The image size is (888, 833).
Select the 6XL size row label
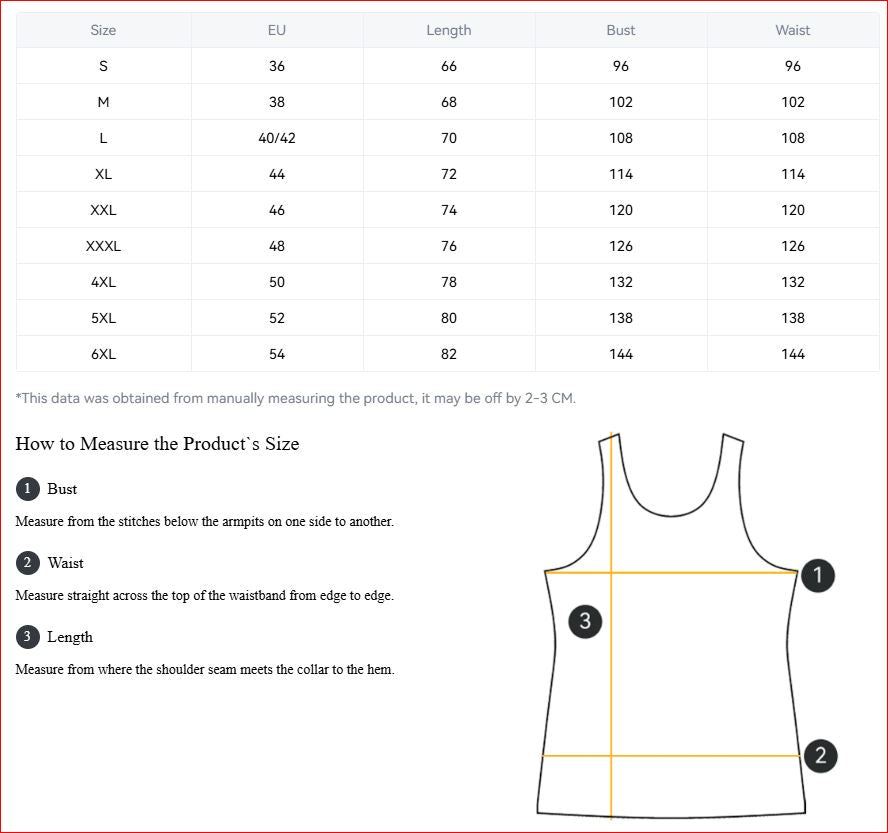pos(104,354)
